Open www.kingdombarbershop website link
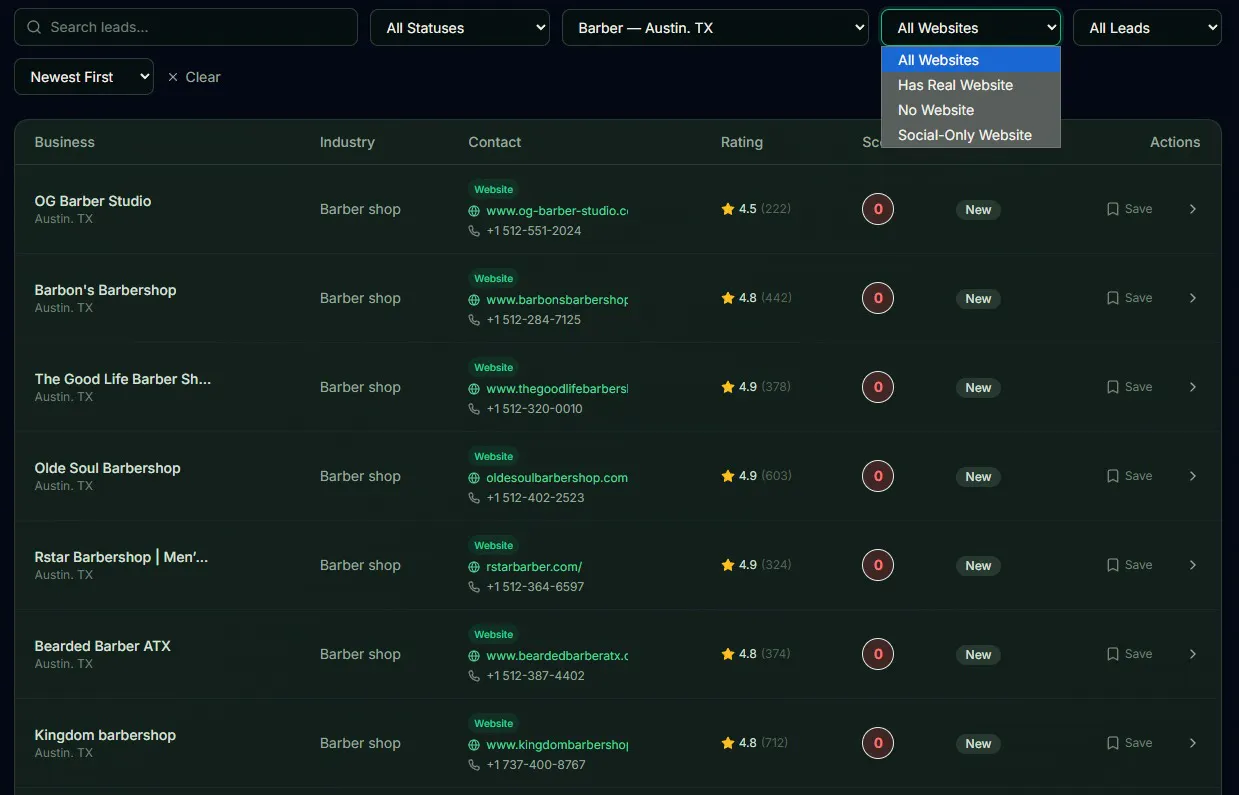Image resolution: width=1239 pixels, height=795 pixels. [557, 745]
